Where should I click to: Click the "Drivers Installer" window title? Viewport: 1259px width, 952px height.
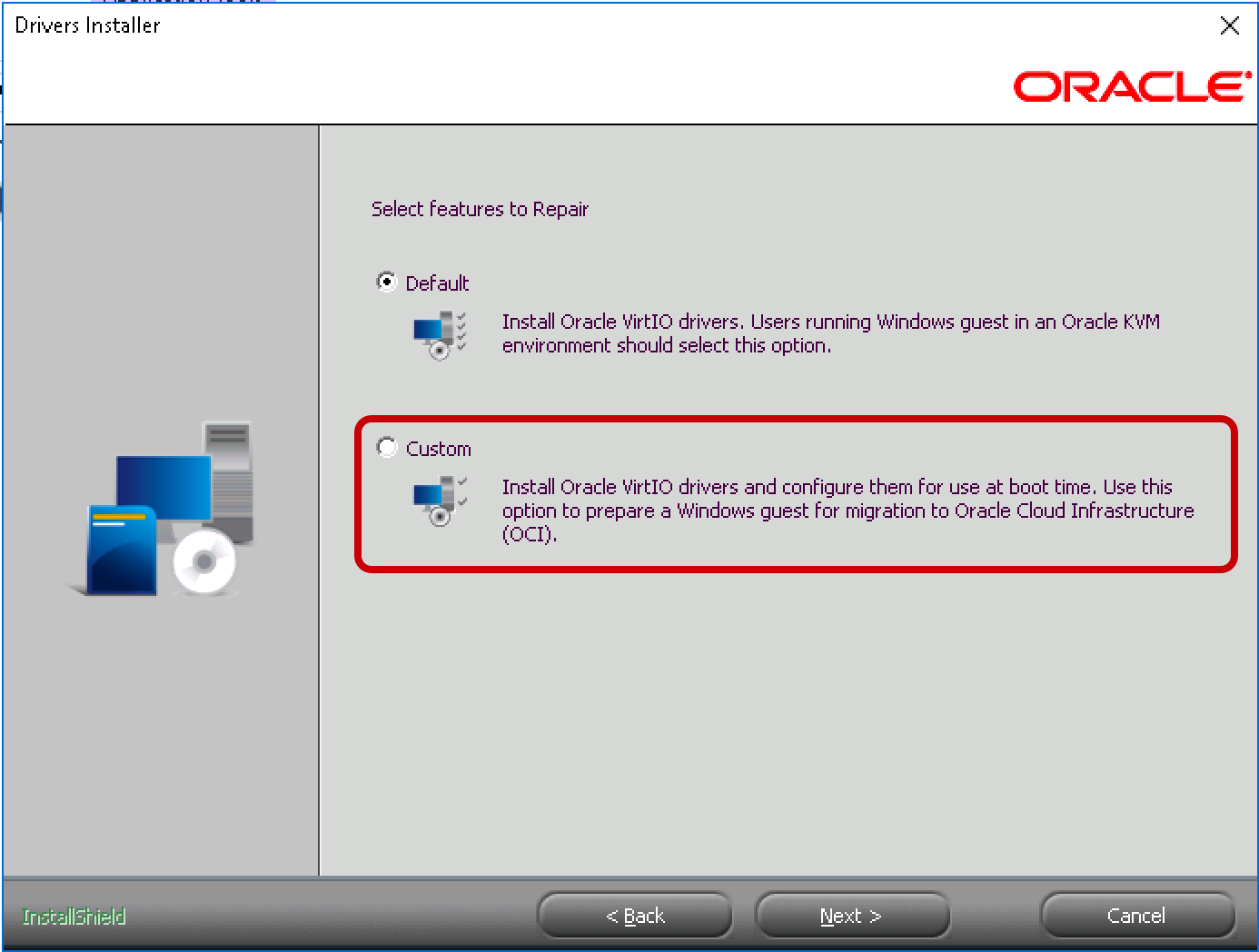[x=87, y=25]
